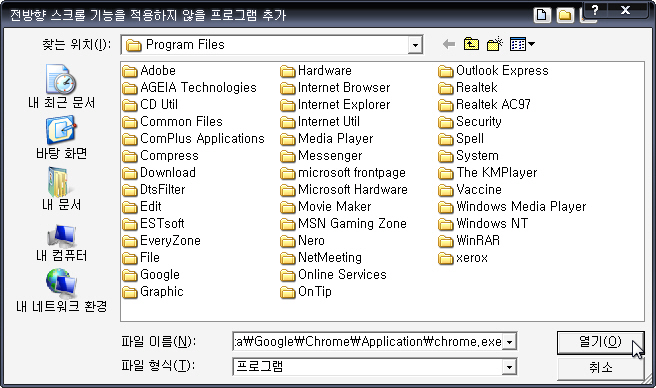Viewport: 656px width, 388px height.
Task: Open My Recent Documents (내 최근 문서)
Action: [61, 87]
